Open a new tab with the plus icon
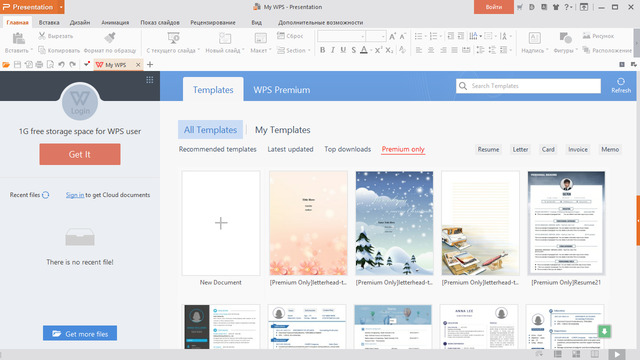Image resolution: width=640 pixels, height=360 pixels. point(150,64)
